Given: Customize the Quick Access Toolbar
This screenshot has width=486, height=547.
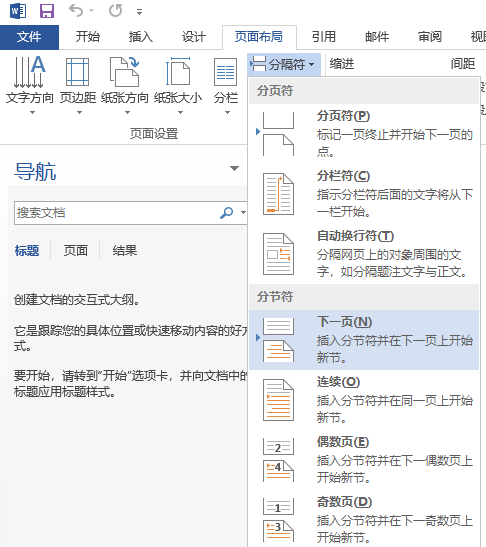Looking at the screenshot, I should pyautogui.click(x=140, y=12).
